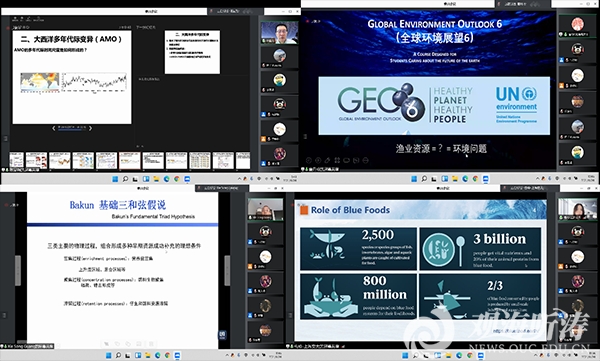Launch Chrome from top-left screen taskbar
Screen dimensions: 600x361
[x=177, y=179]
